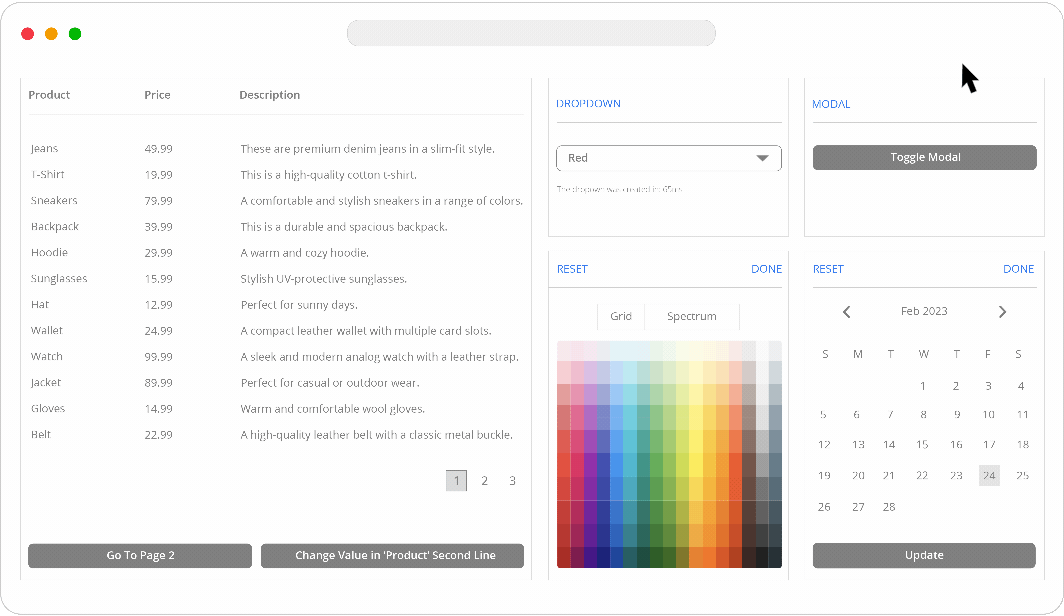
Task: Click the Backpack product cell
Action: pos(55,227)
